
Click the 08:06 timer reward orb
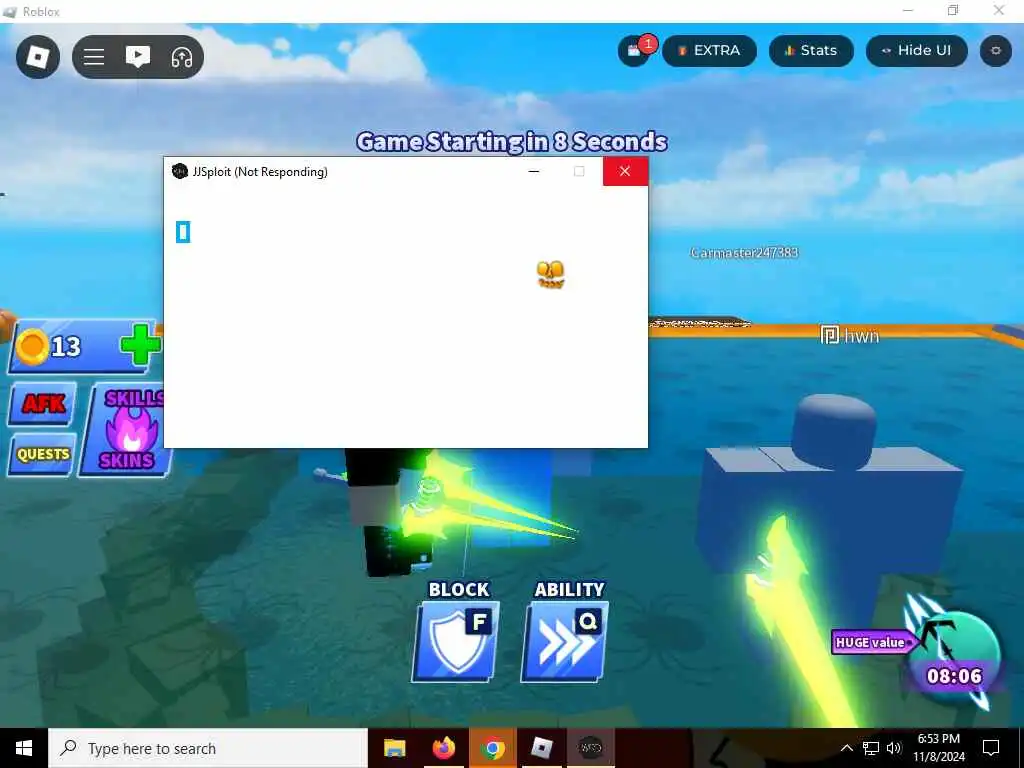tap(955, 655)
